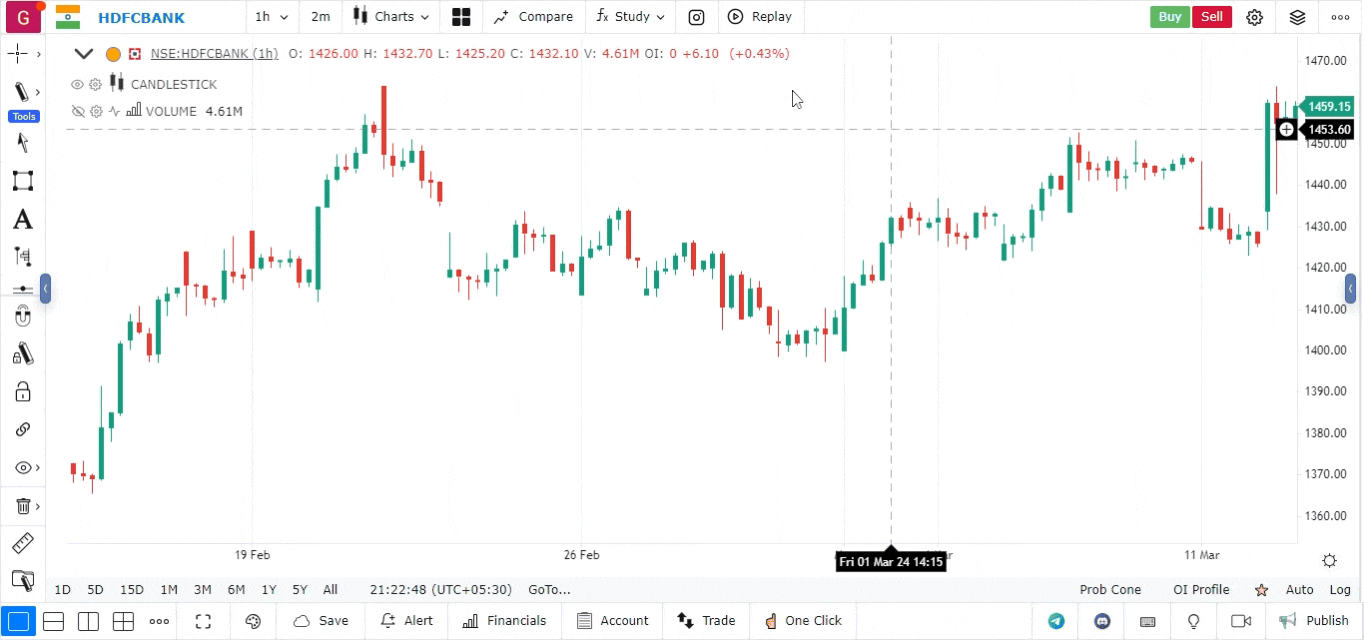Open the ruler measurement tool
Screen dimensions: 1364x640
pyautogui.click(x=22, y=544)
